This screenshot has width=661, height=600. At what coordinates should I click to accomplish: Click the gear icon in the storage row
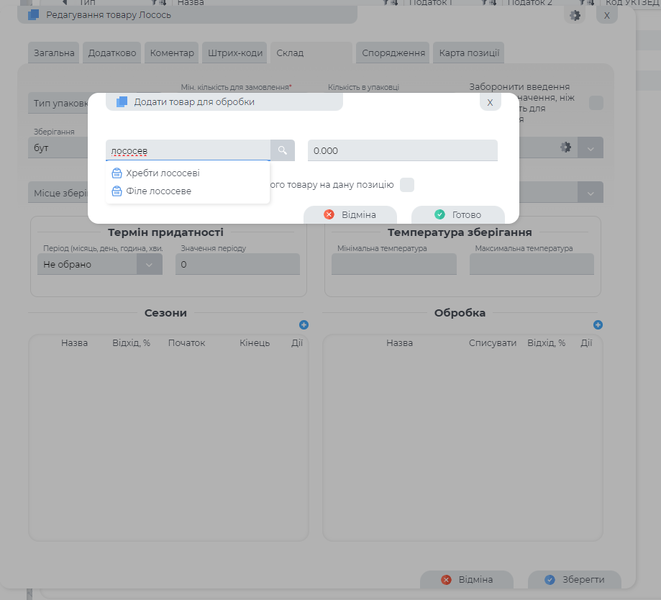click(x=566, y=147)
